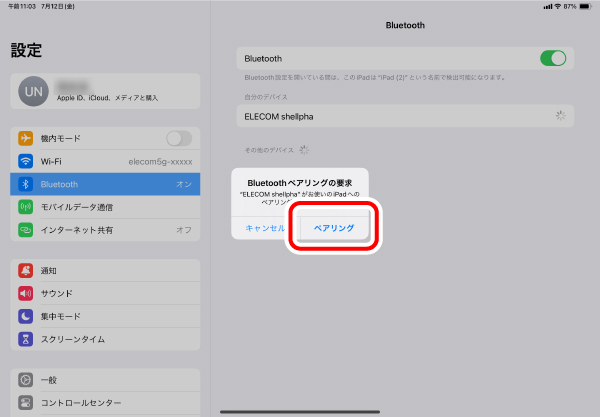Image resolution: width=600 pixels, height=417 pixels.
Task: Tap the Internet sharing hotspot icon
Action: click(x=26, y=230)
